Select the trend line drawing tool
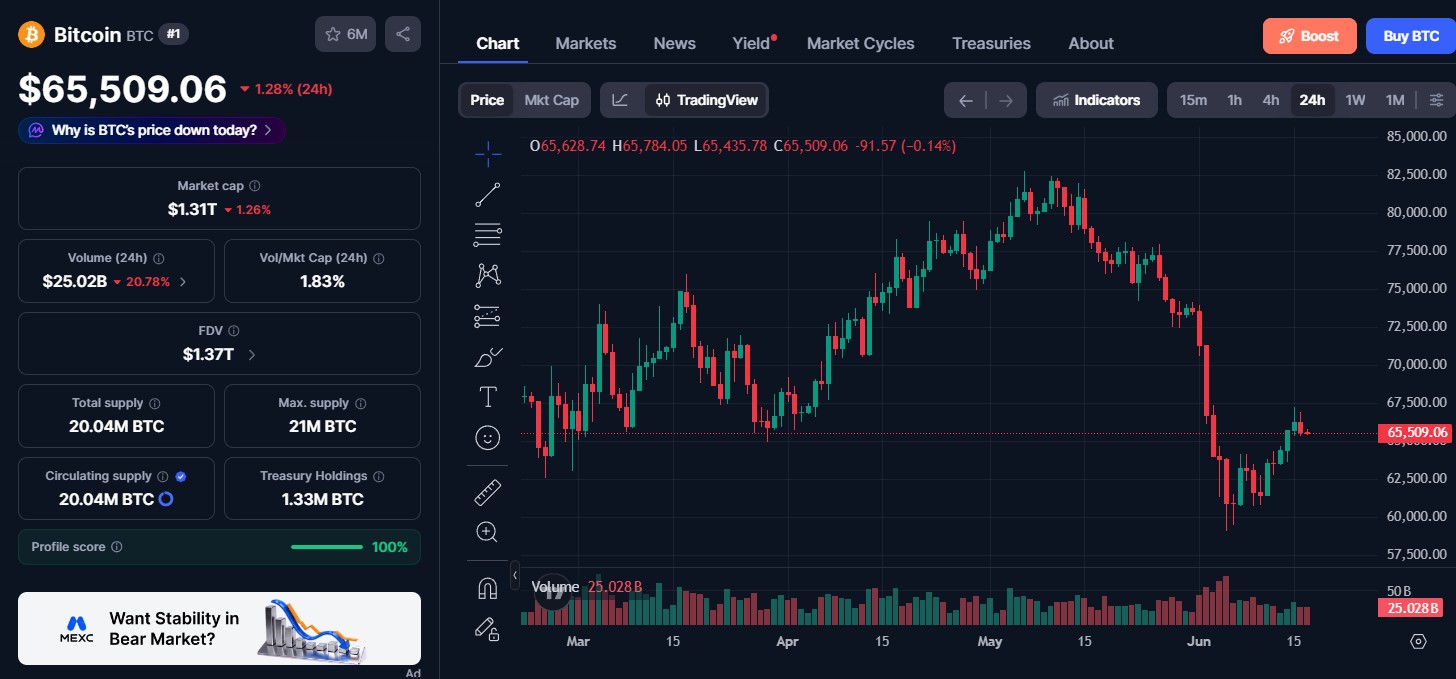 [x=488, y=195]
